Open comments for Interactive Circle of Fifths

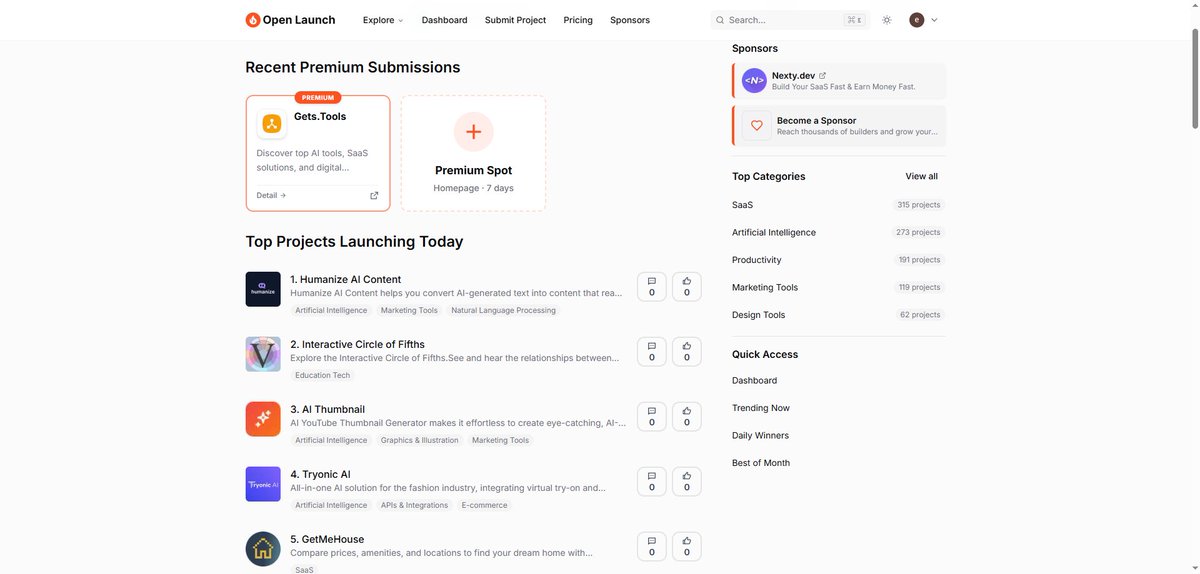652,352
